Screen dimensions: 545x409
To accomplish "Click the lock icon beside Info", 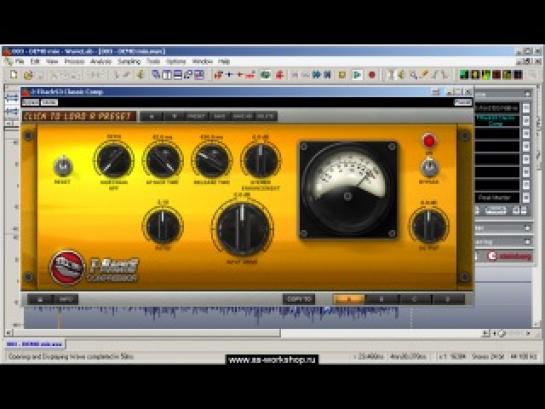I will (40, 299).
